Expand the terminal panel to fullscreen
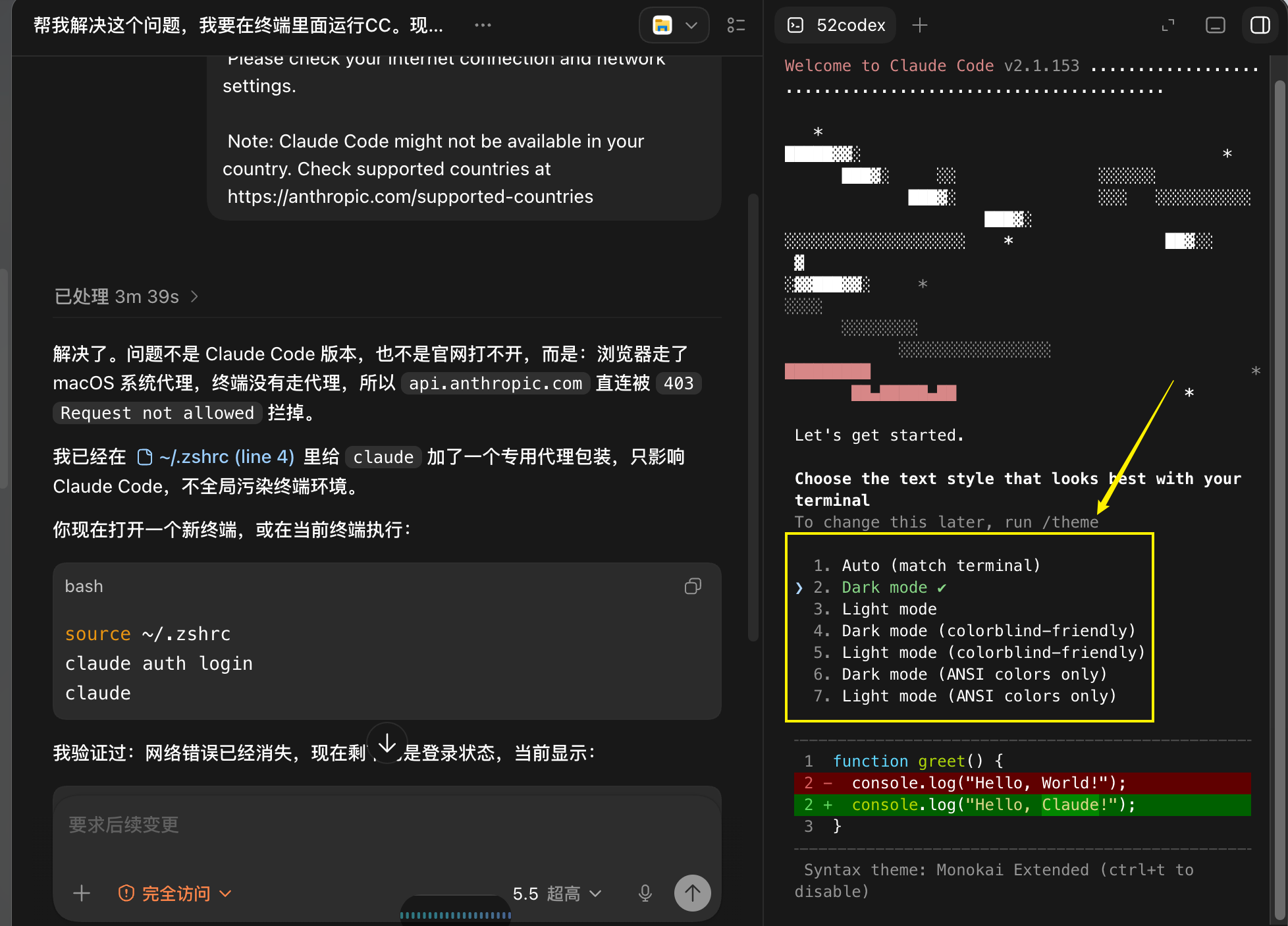 pyautogui.click(x=1168, y=25)
